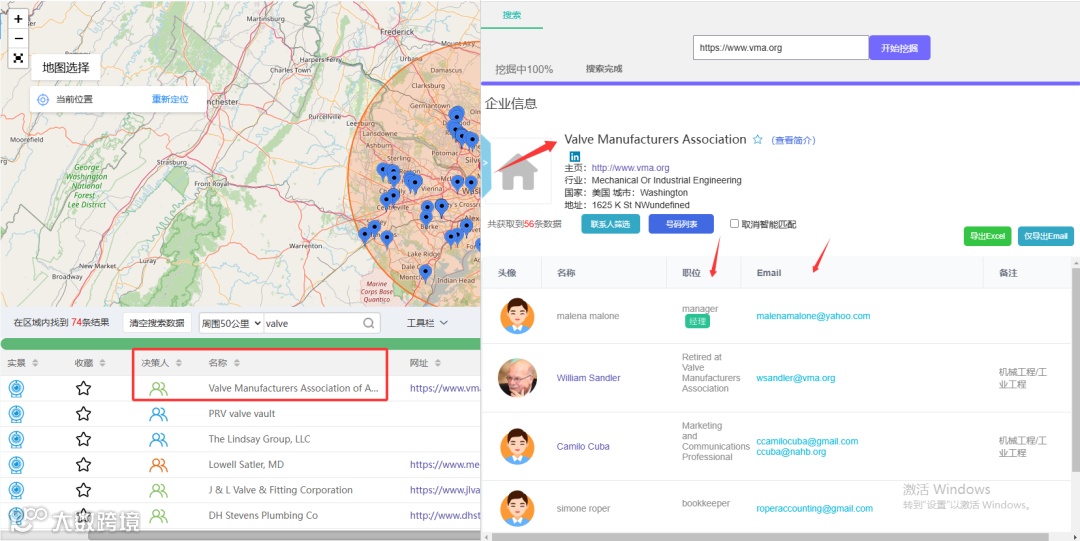Click 号码列表 button
Screen dimensions: 1080x541
point(681,224)
